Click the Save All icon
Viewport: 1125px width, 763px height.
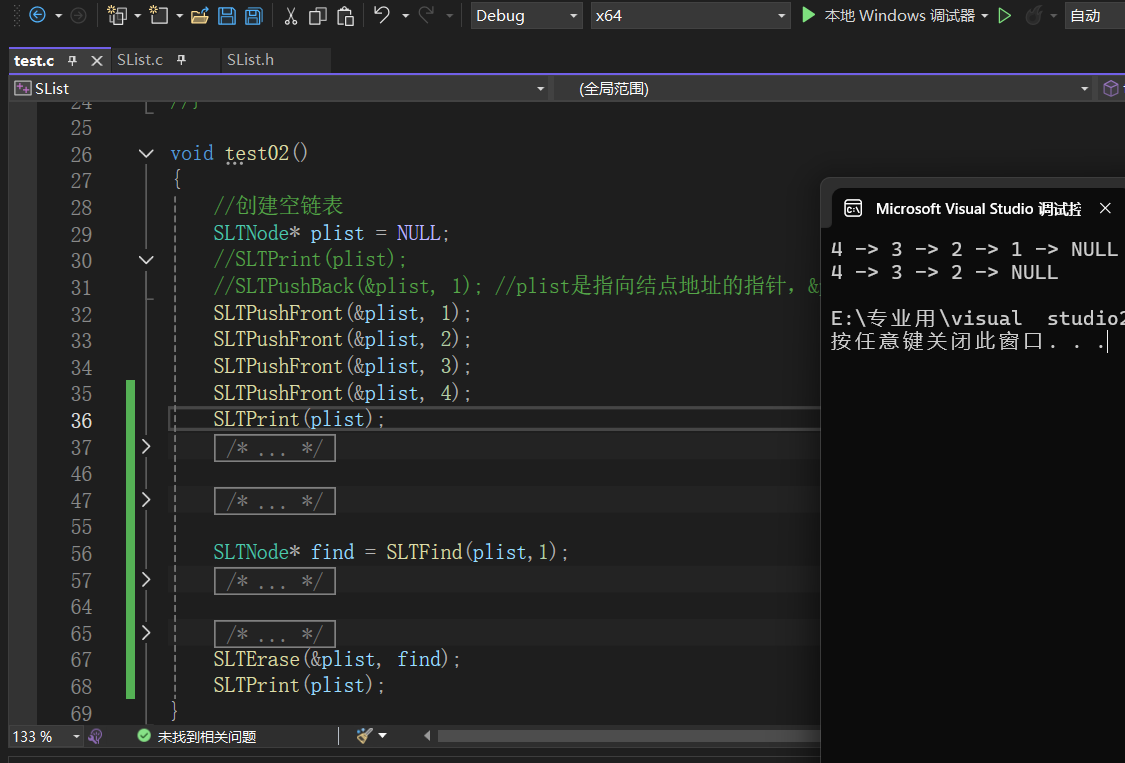[254, 16]
